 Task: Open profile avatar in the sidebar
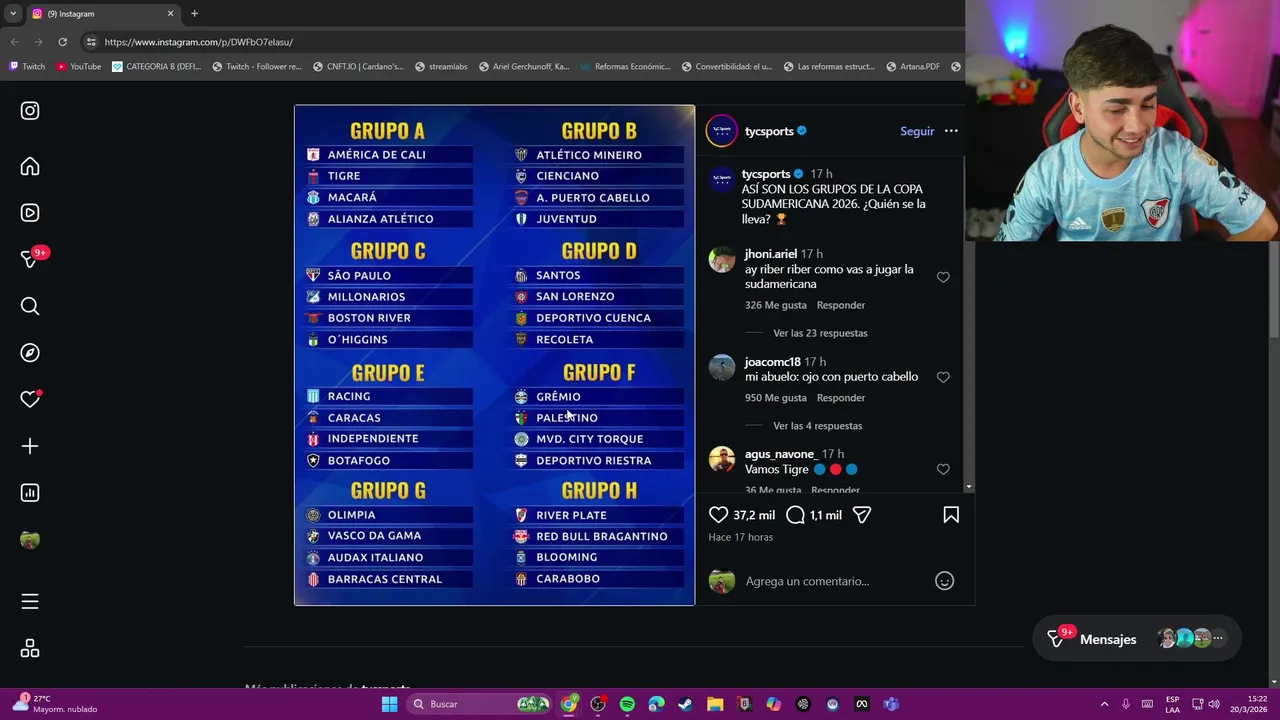pyautogui.click(x=30, y=540)
